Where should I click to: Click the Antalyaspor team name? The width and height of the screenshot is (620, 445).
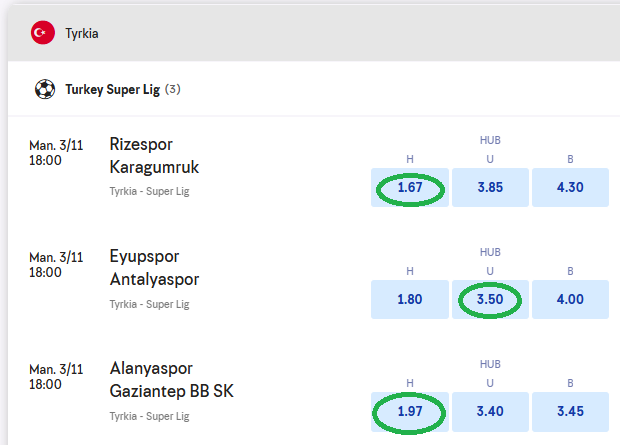[x=154, y=278]
